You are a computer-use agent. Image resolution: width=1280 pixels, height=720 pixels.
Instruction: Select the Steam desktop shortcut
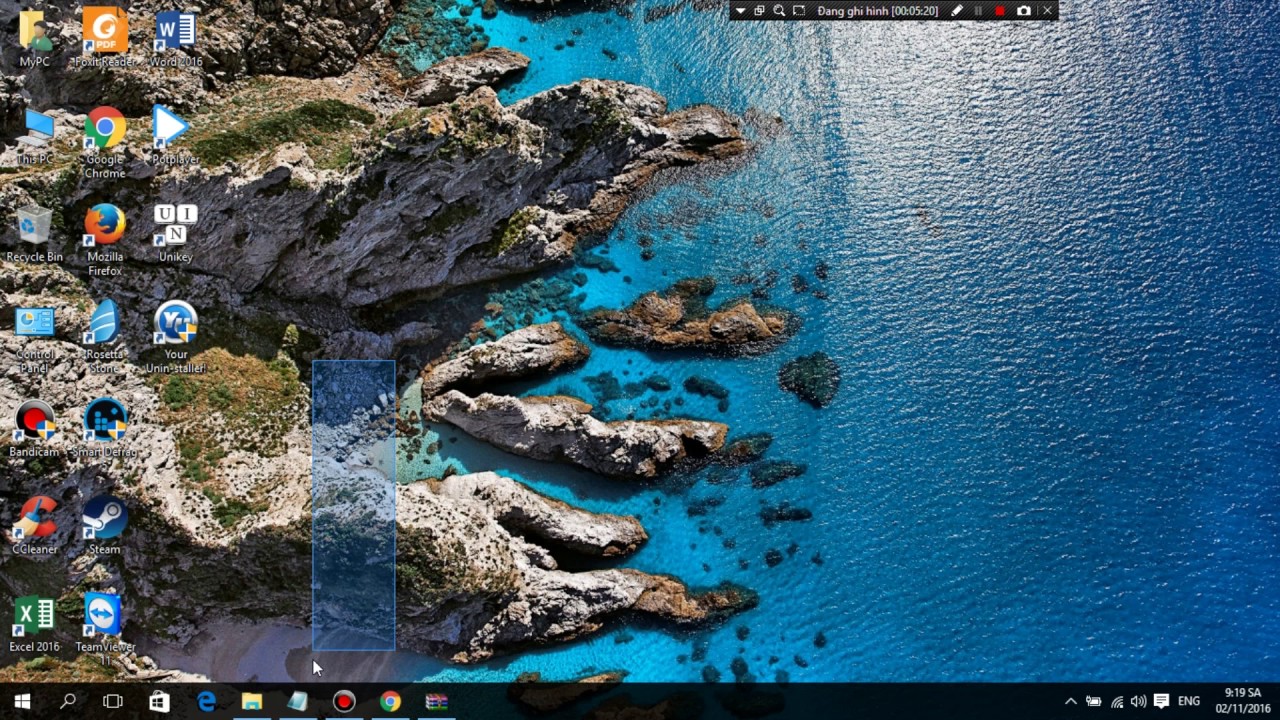click(105, 526)
